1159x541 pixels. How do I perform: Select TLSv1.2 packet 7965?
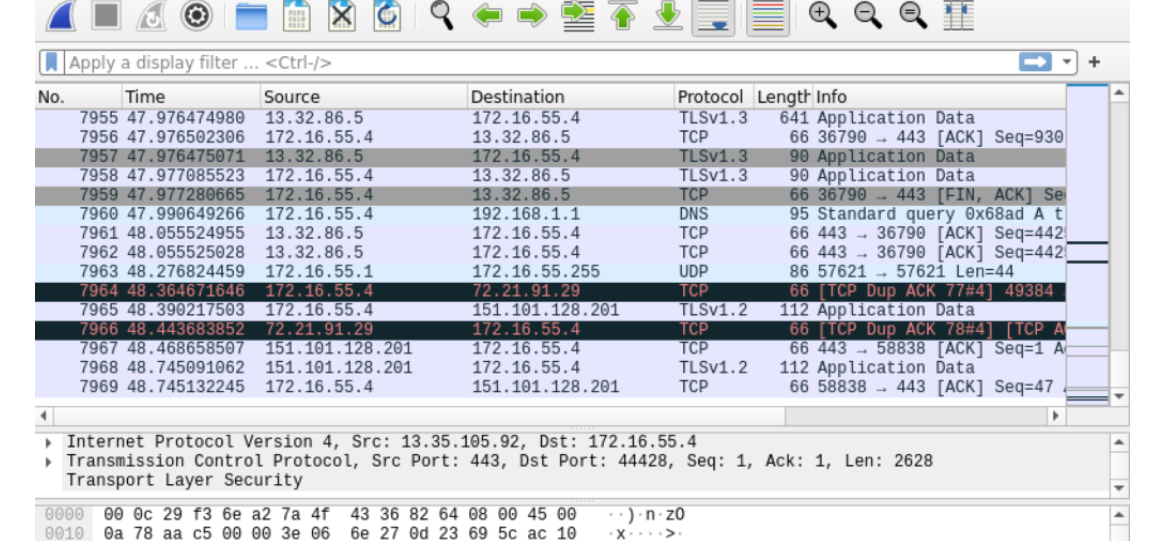click(551, 310)
